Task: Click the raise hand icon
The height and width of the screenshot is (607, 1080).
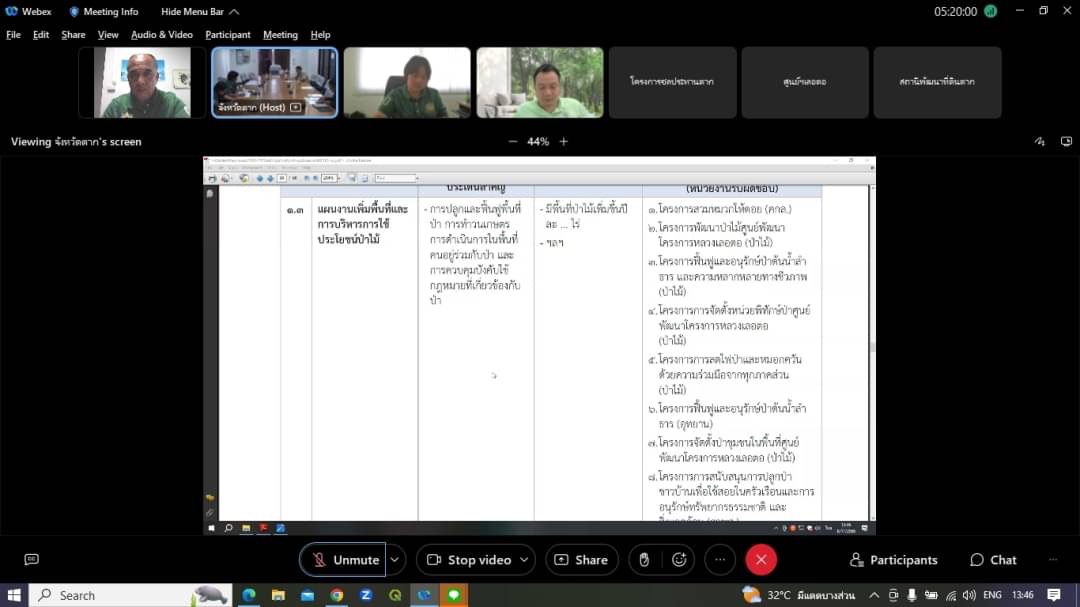Action: point(644,559)
